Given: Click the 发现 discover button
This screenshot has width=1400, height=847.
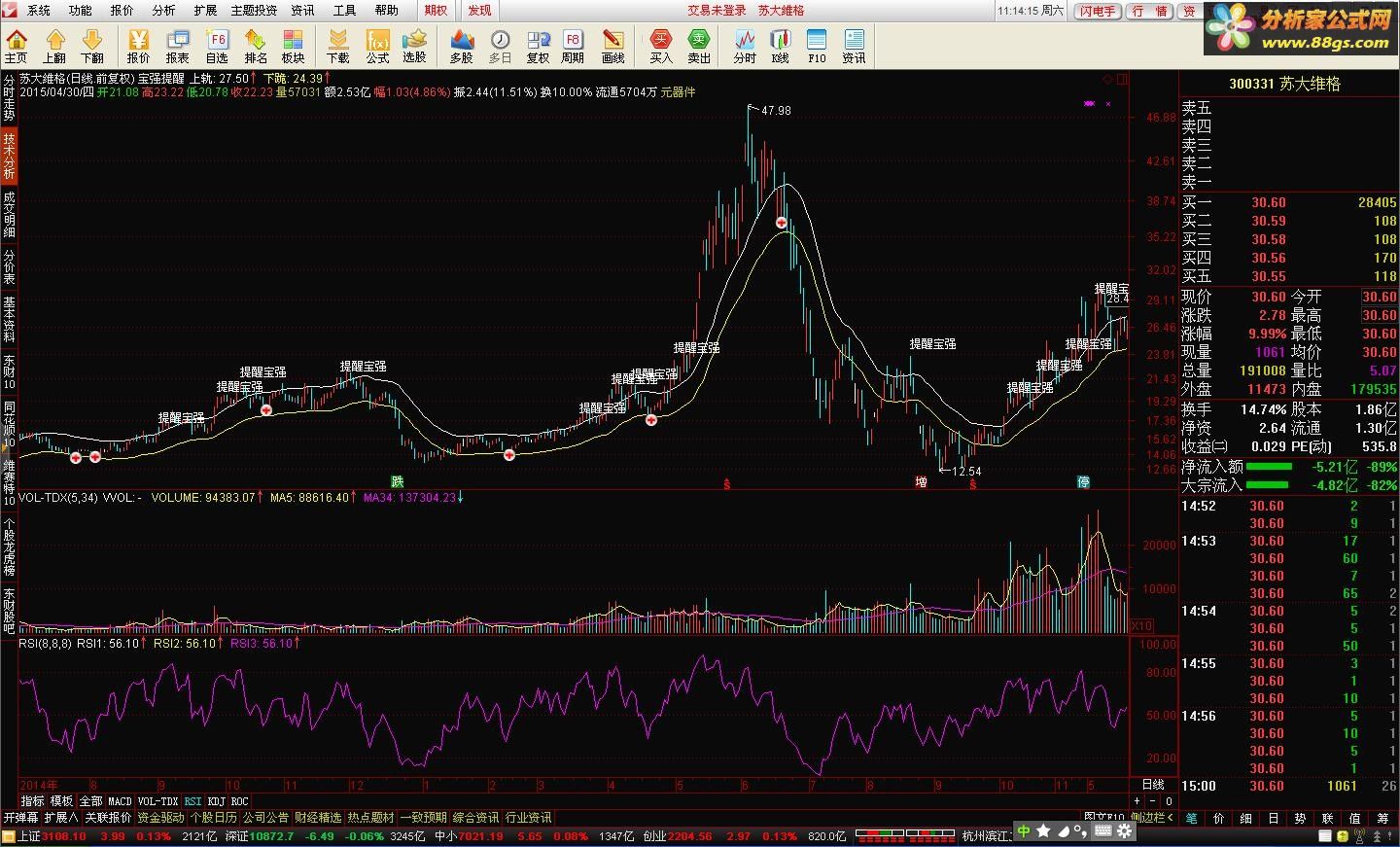Looking at the screenshot, I should point(479,11).
